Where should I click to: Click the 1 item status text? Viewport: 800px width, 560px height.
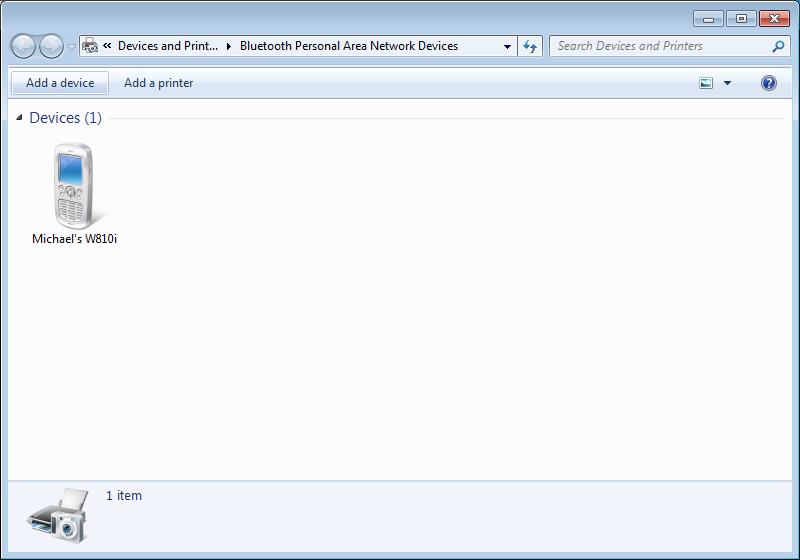tap(124, 496)
